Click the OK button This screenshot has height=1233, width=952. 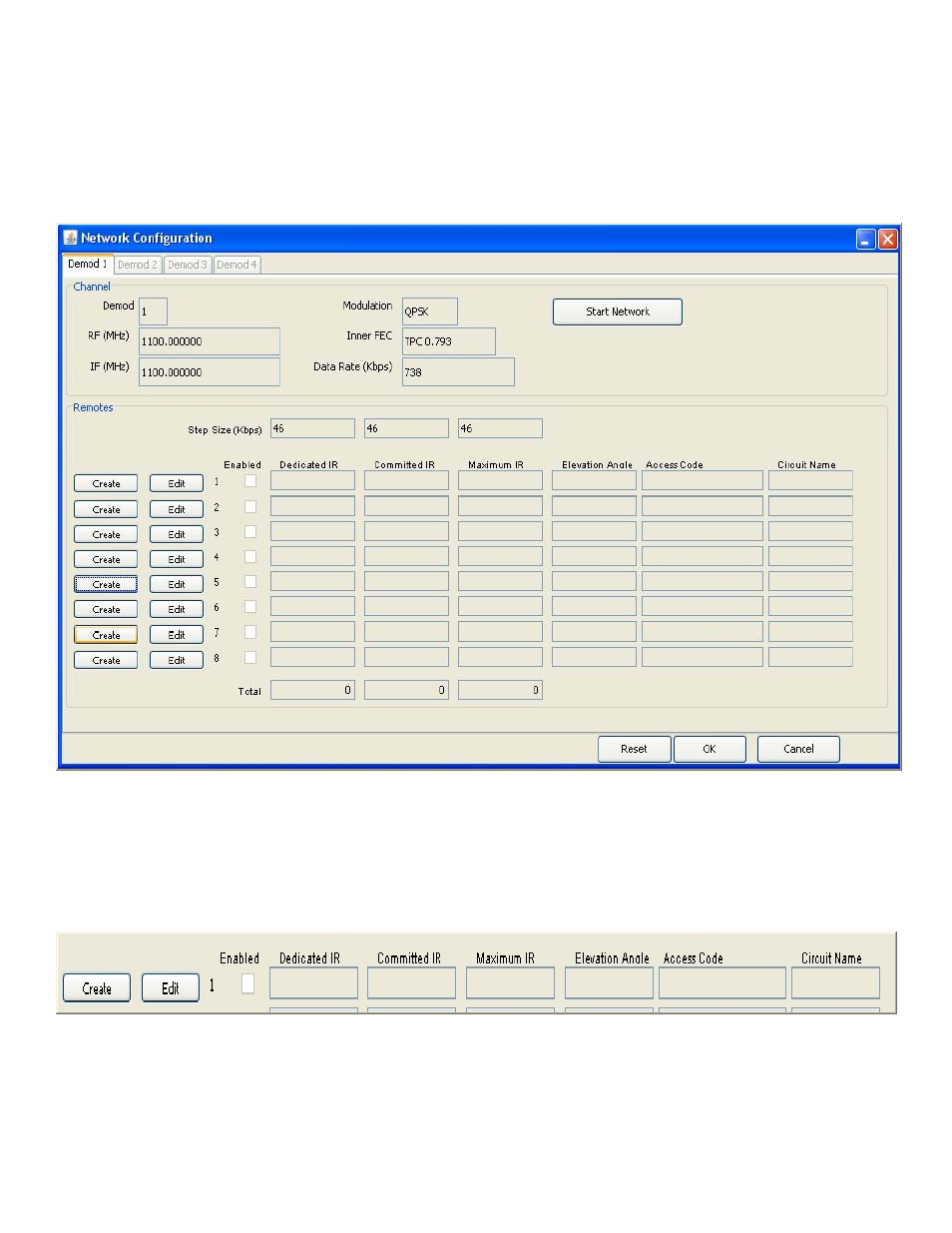pos(710,749)
